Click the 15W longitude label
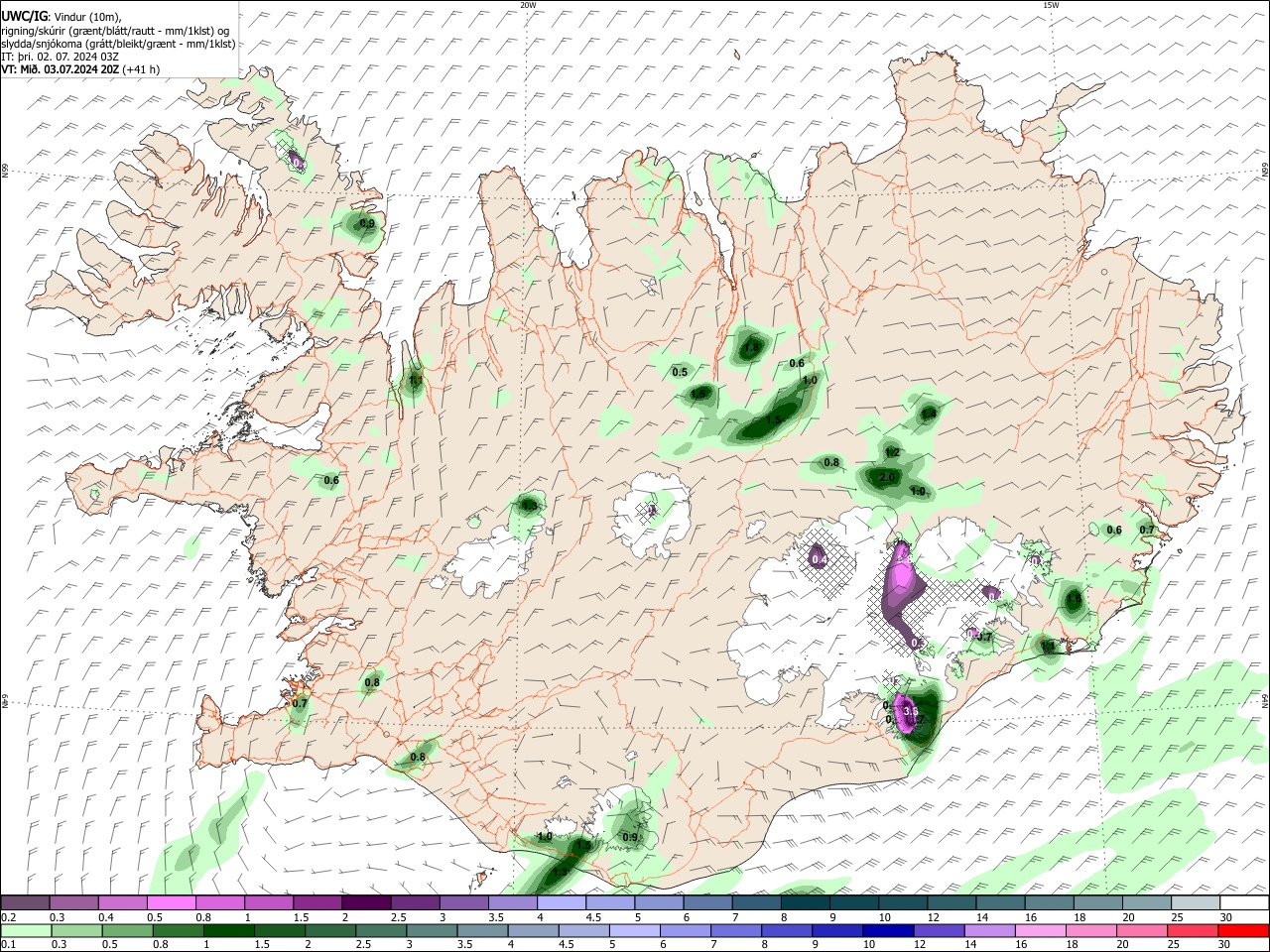Viewport: 1270px width, 952px height. pos(1051,5)
